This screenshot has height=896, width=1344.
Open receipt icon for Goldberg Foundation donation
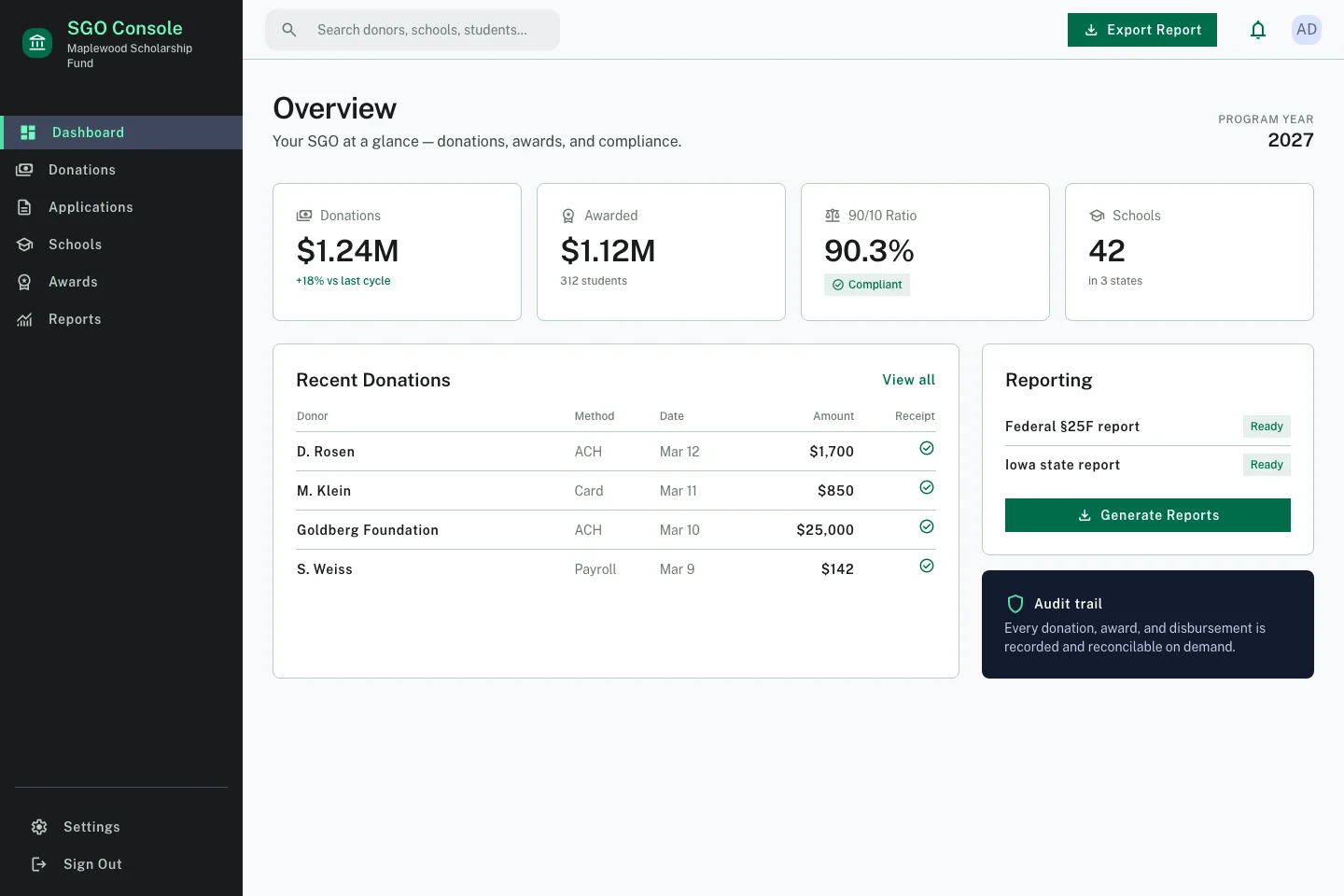(x=927, y=526)
